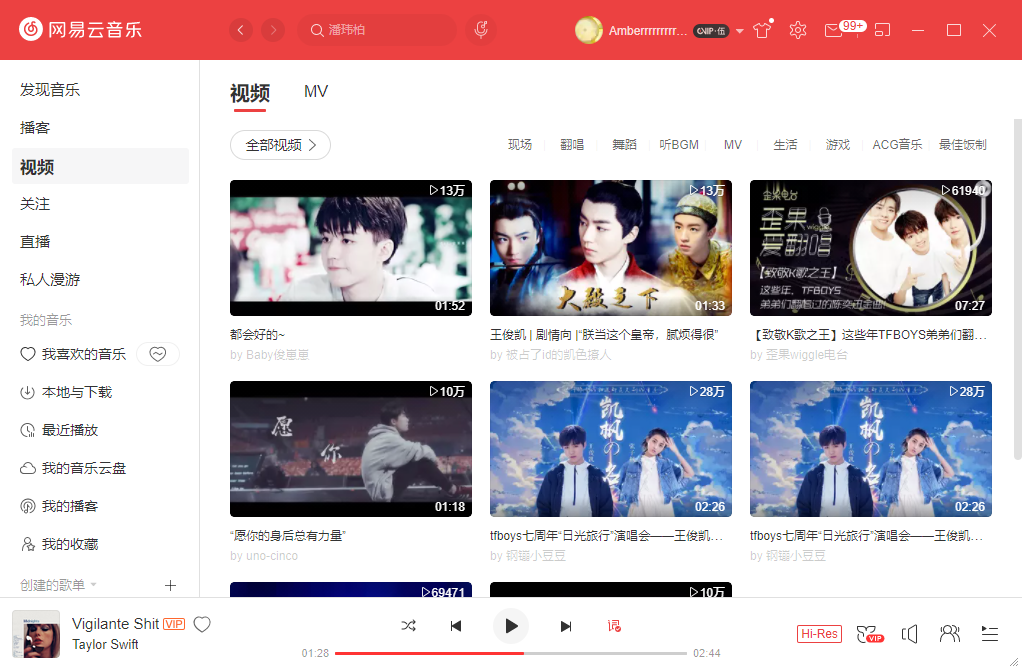Open the VIP sound effects icon
Image resolution: width=1022 pixels, height=670 pixels.
click(x=869, y=634)
